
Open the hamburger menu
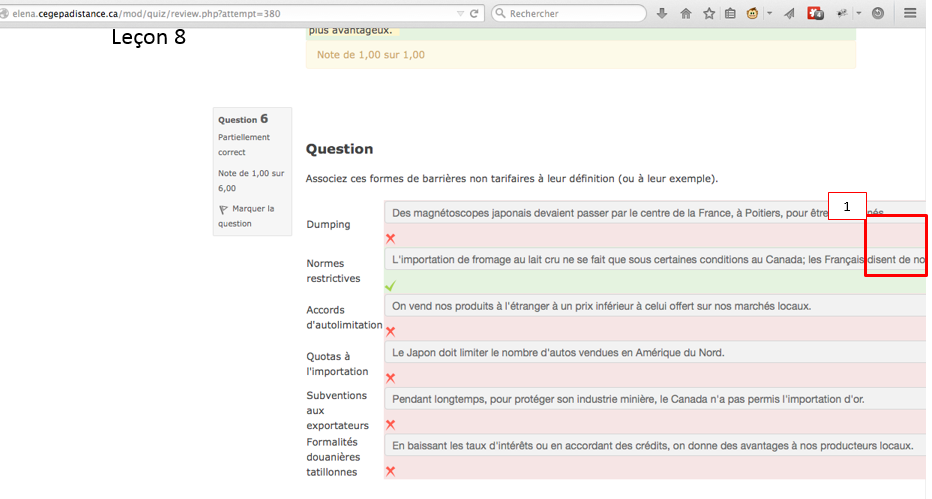910,14
